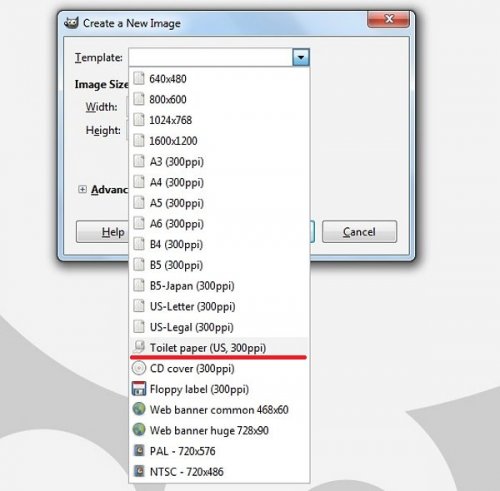Image resolution: width=500 pixels, height=491 pixels.
Task: Open Help for the new image dialog
Action: click(x=102, y=231)
